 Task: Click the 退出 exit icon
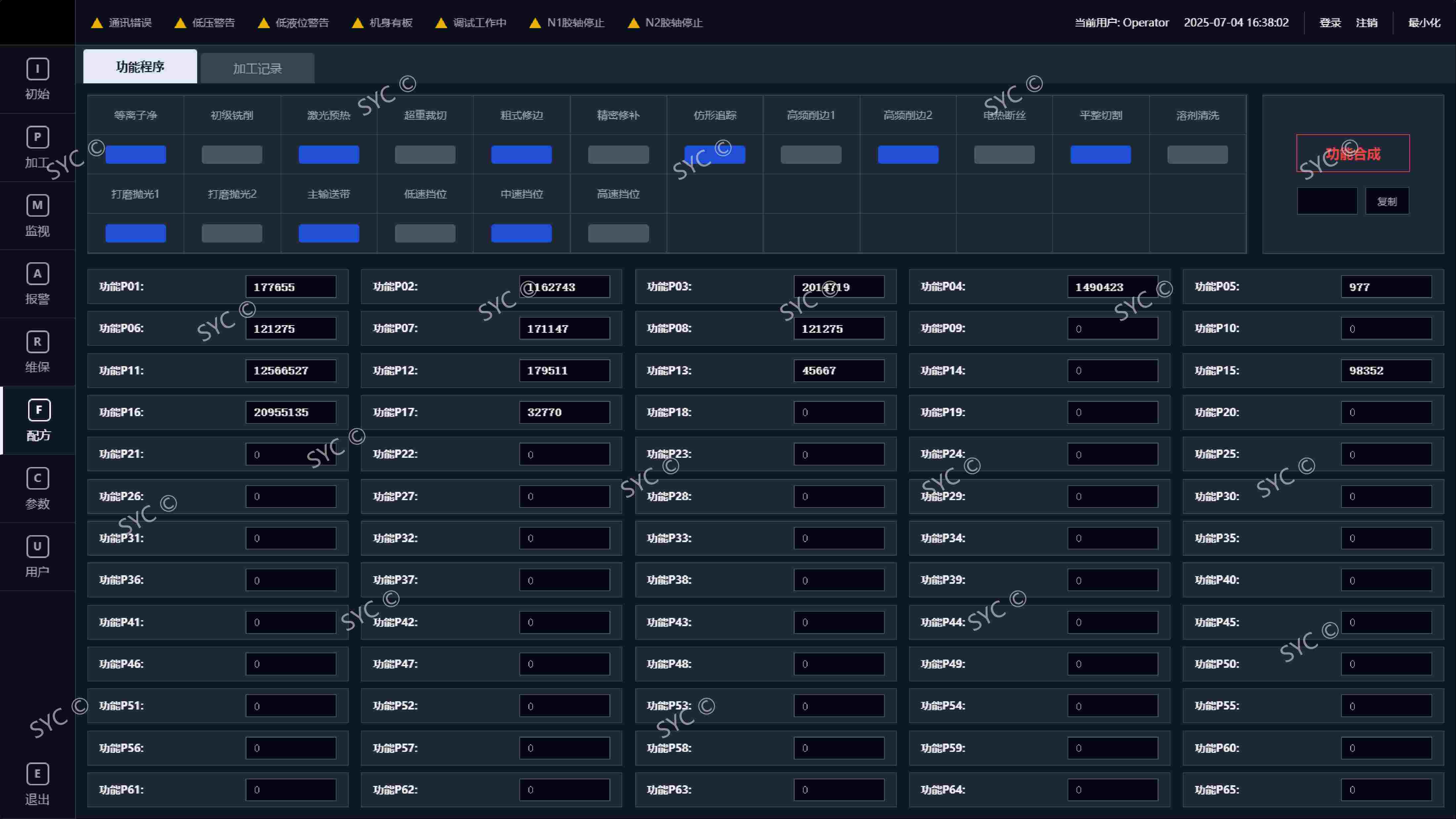click(37, 774)
